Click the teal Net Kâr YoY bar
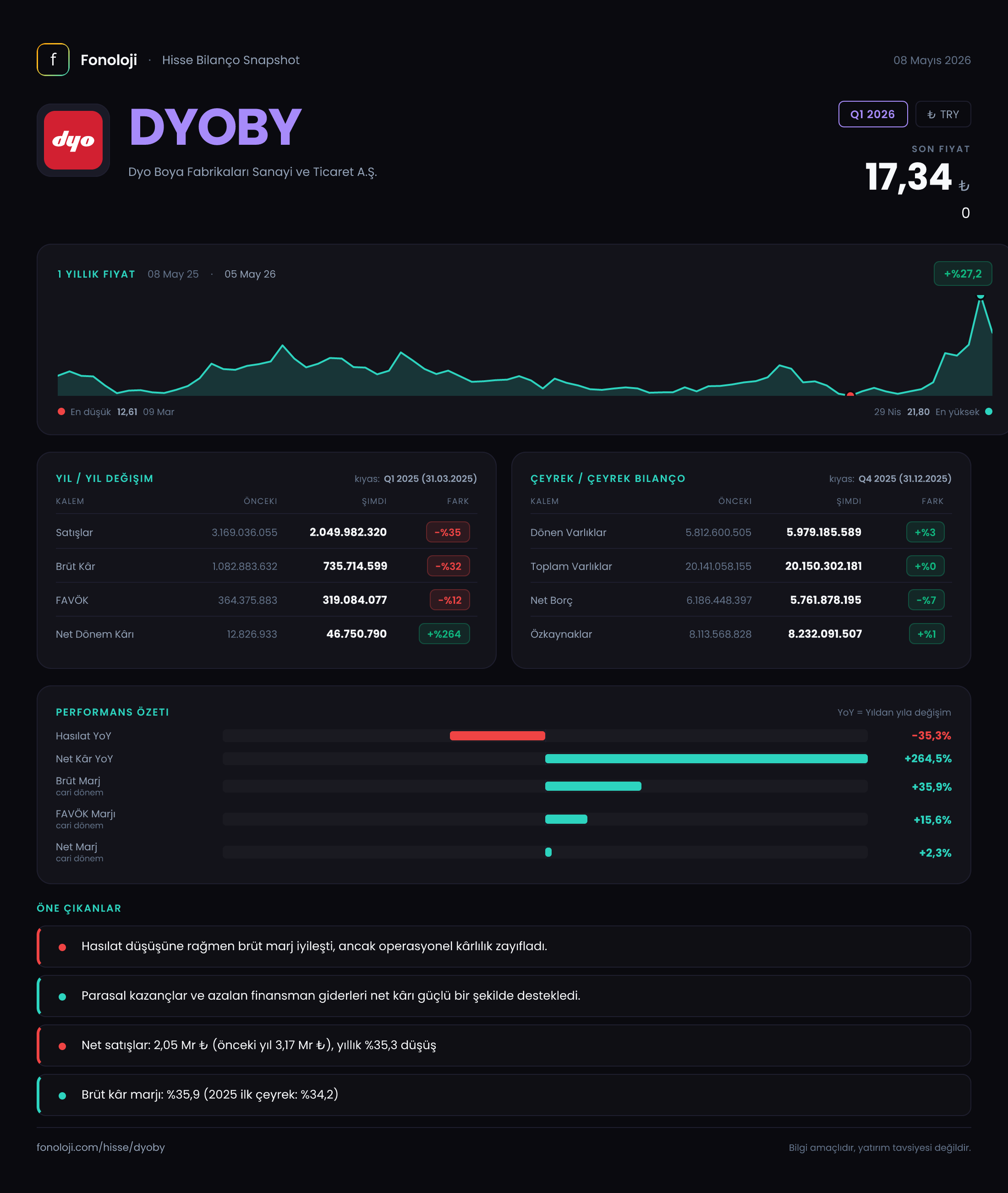 pos(706,759)
